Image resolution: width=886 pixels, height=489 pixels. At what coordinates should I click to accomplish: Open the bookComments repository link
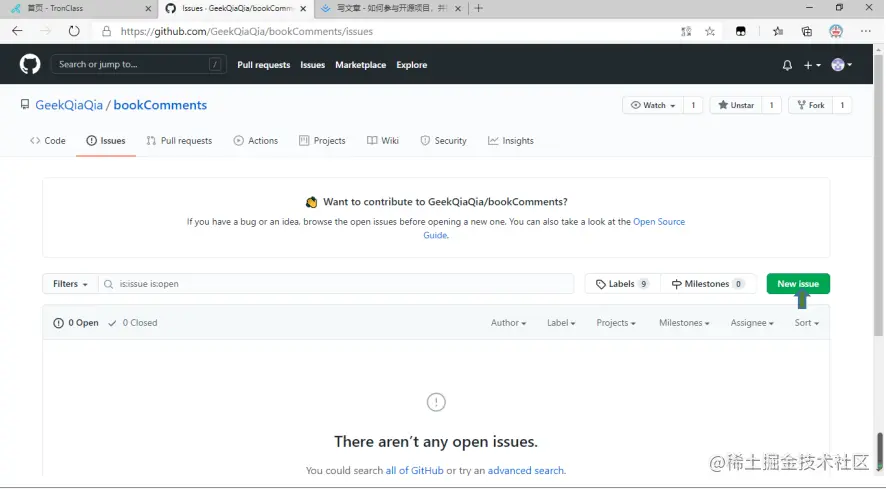160,105
